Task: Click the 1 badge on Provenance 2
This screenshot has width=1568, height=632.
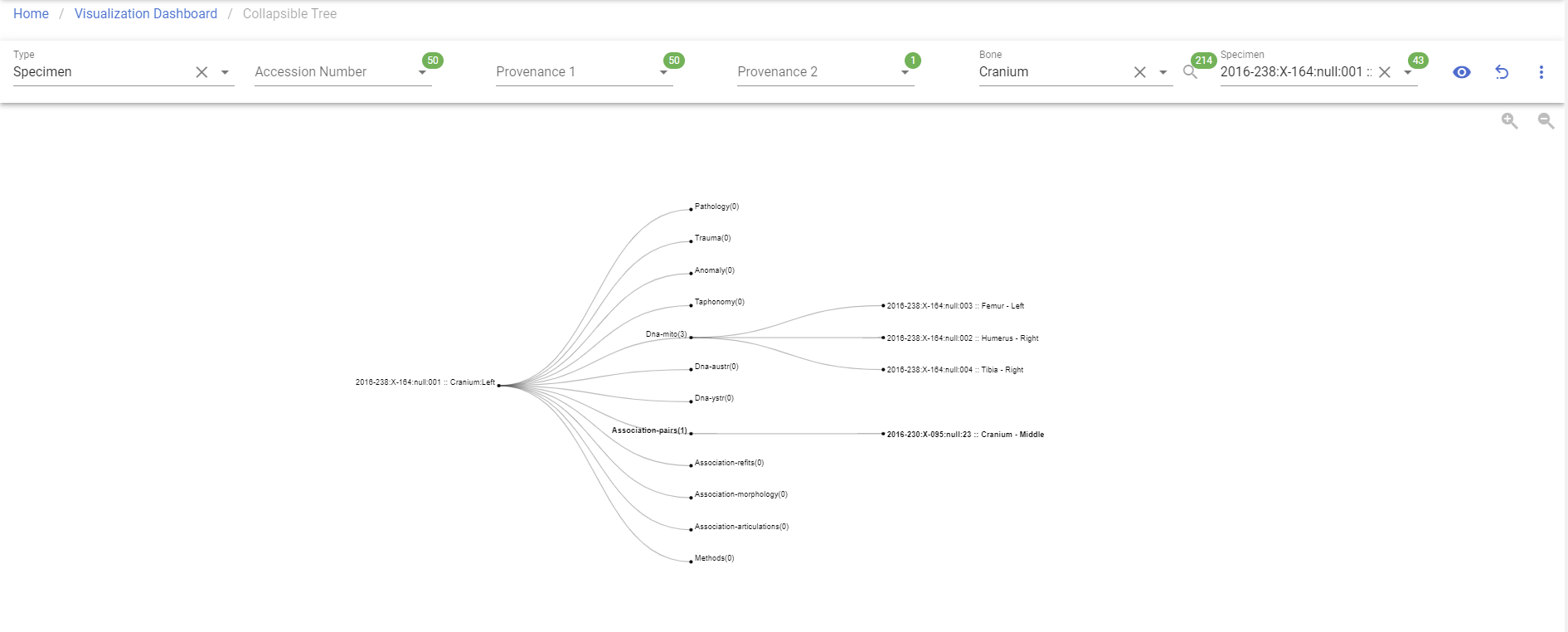Action: coord(913,61)
